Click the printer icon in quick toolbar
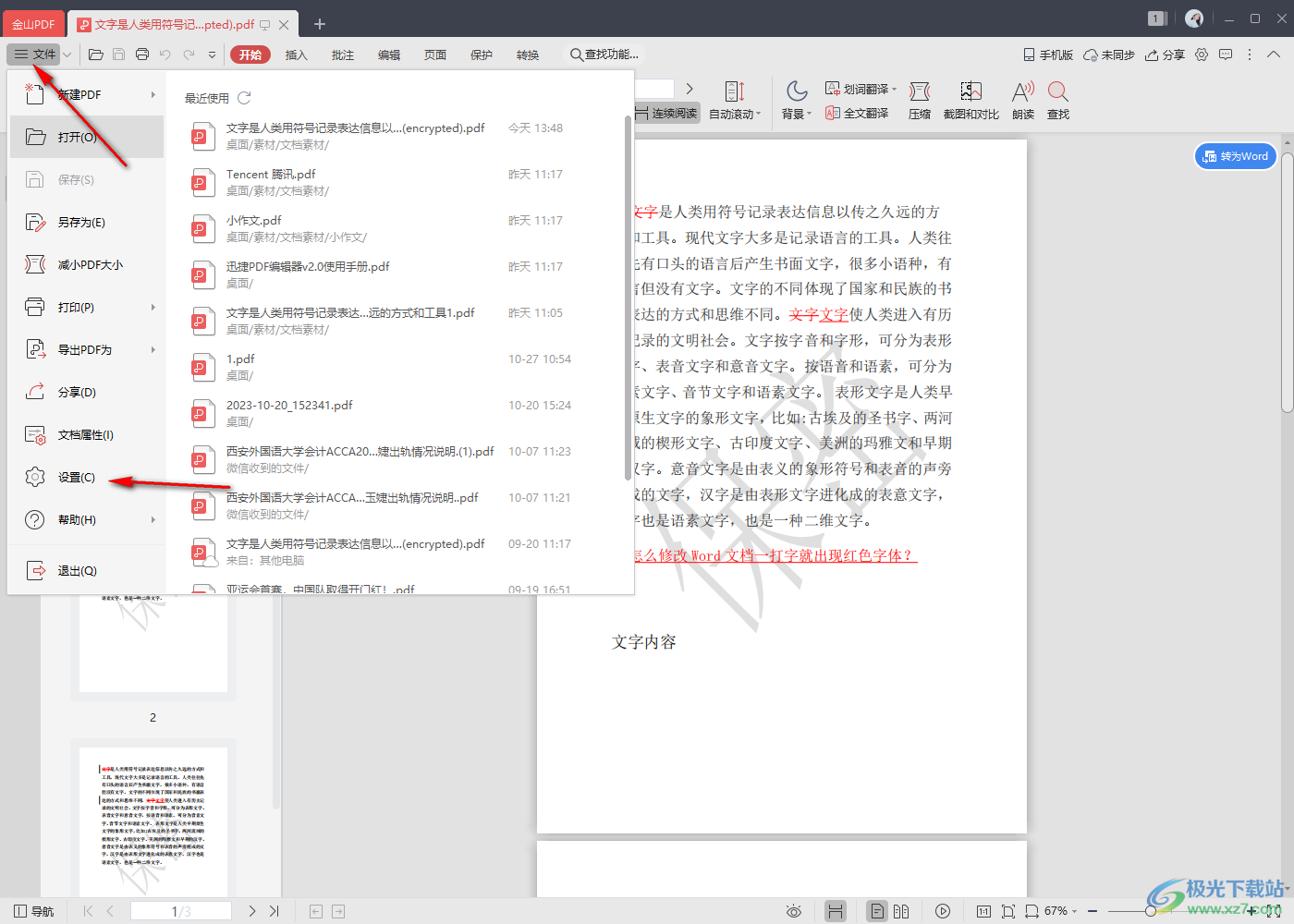 142,55
